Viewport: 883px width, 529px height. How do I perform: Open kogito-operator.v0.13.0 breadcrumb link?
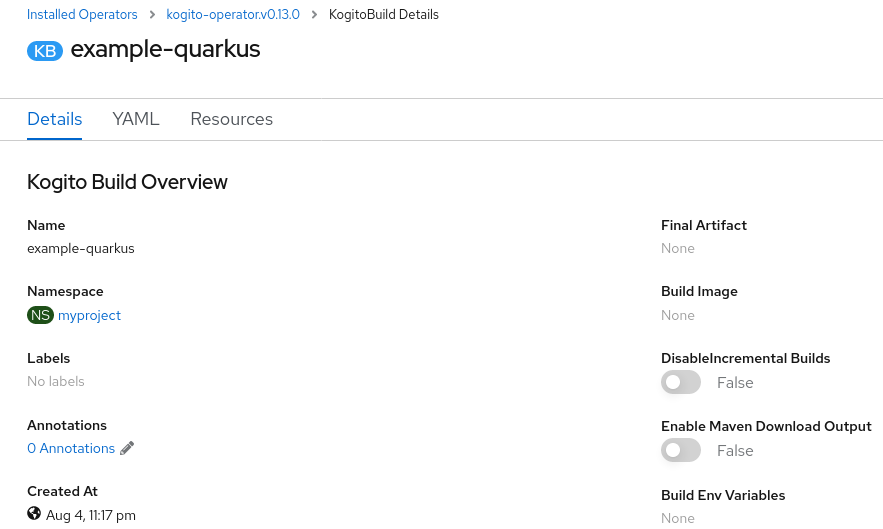[x=233, y=15]
